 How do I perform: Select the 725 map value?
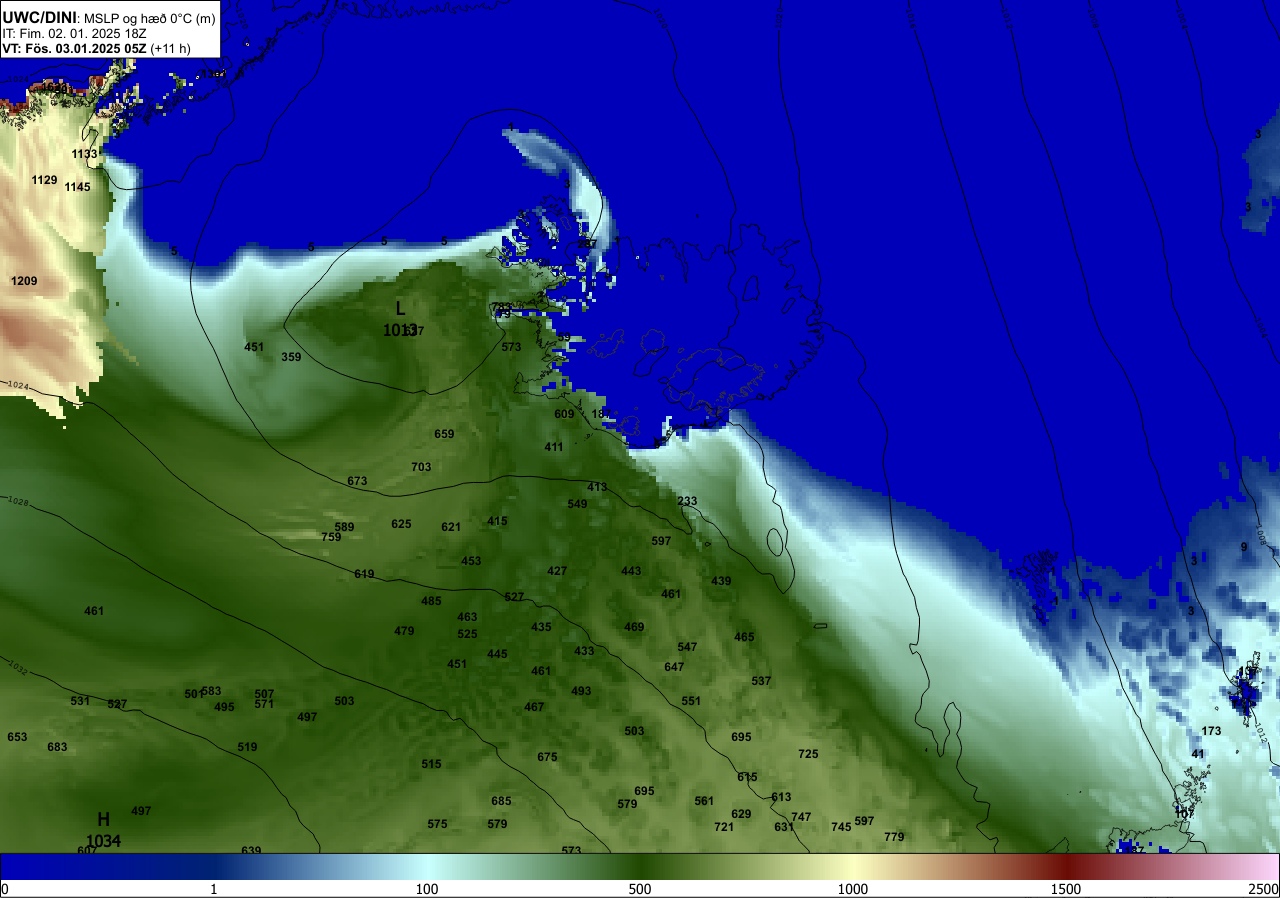coord(808,754)
